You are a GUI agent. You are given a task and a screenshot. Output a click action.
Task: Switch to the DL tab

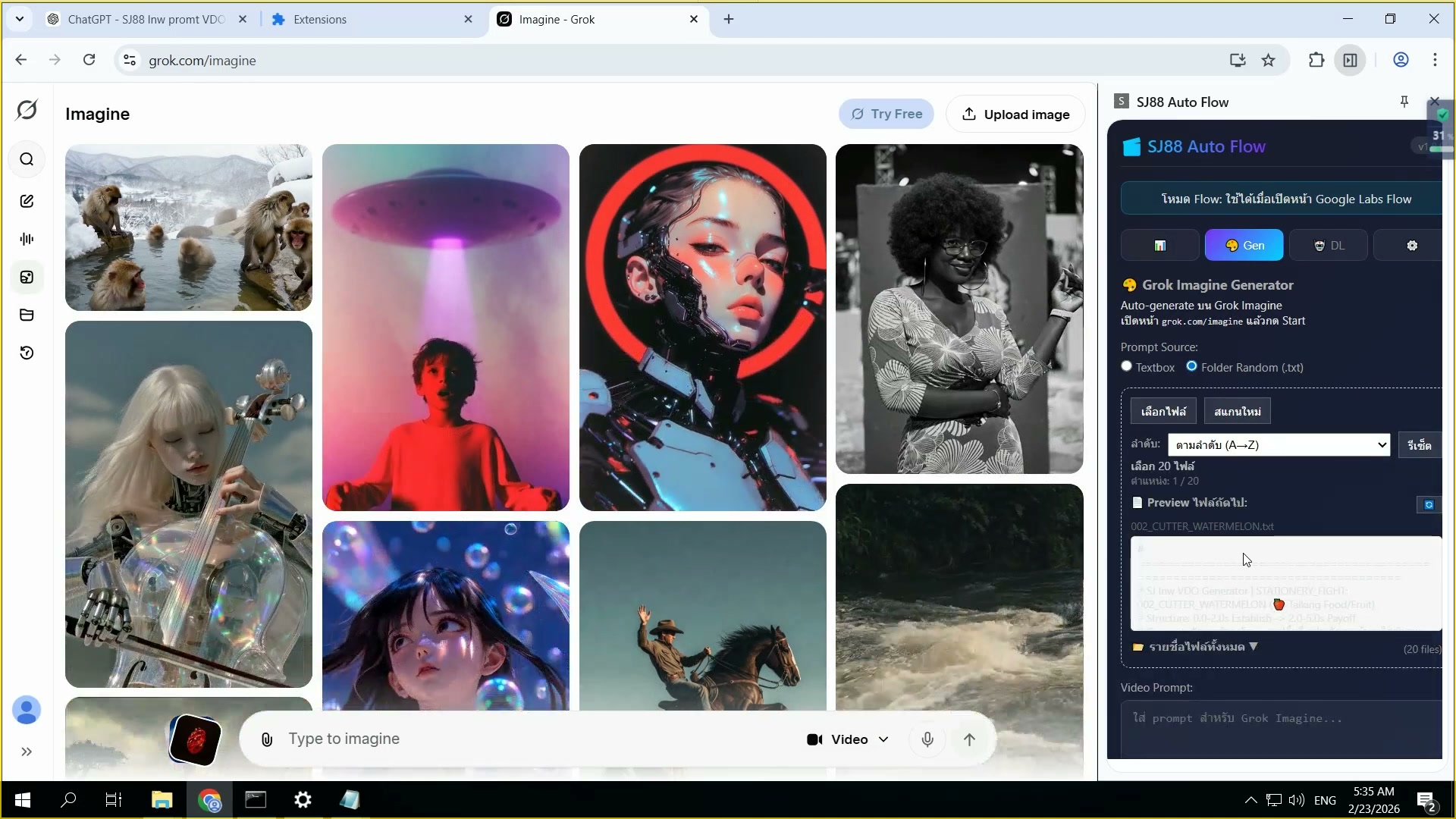tap(1328, 246)
